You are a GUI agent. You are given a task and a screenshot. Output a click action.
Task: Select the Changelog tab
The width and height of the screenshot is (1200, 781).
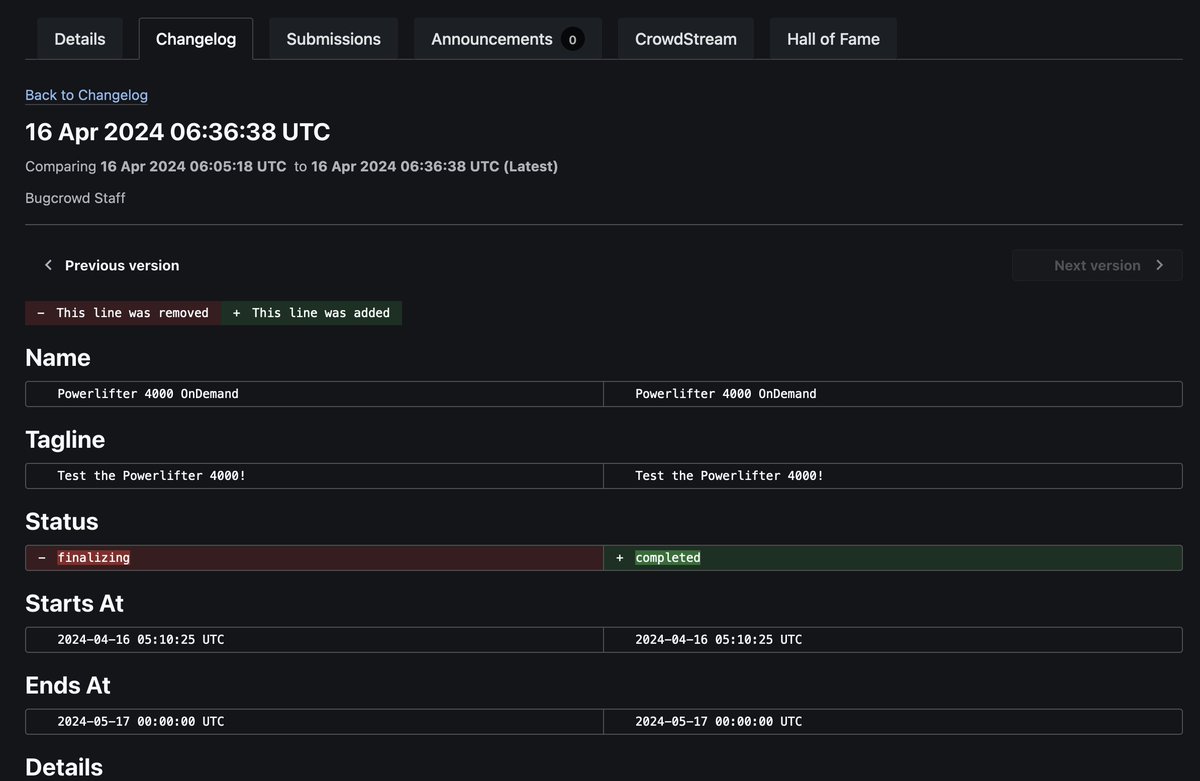pos(195,38)
